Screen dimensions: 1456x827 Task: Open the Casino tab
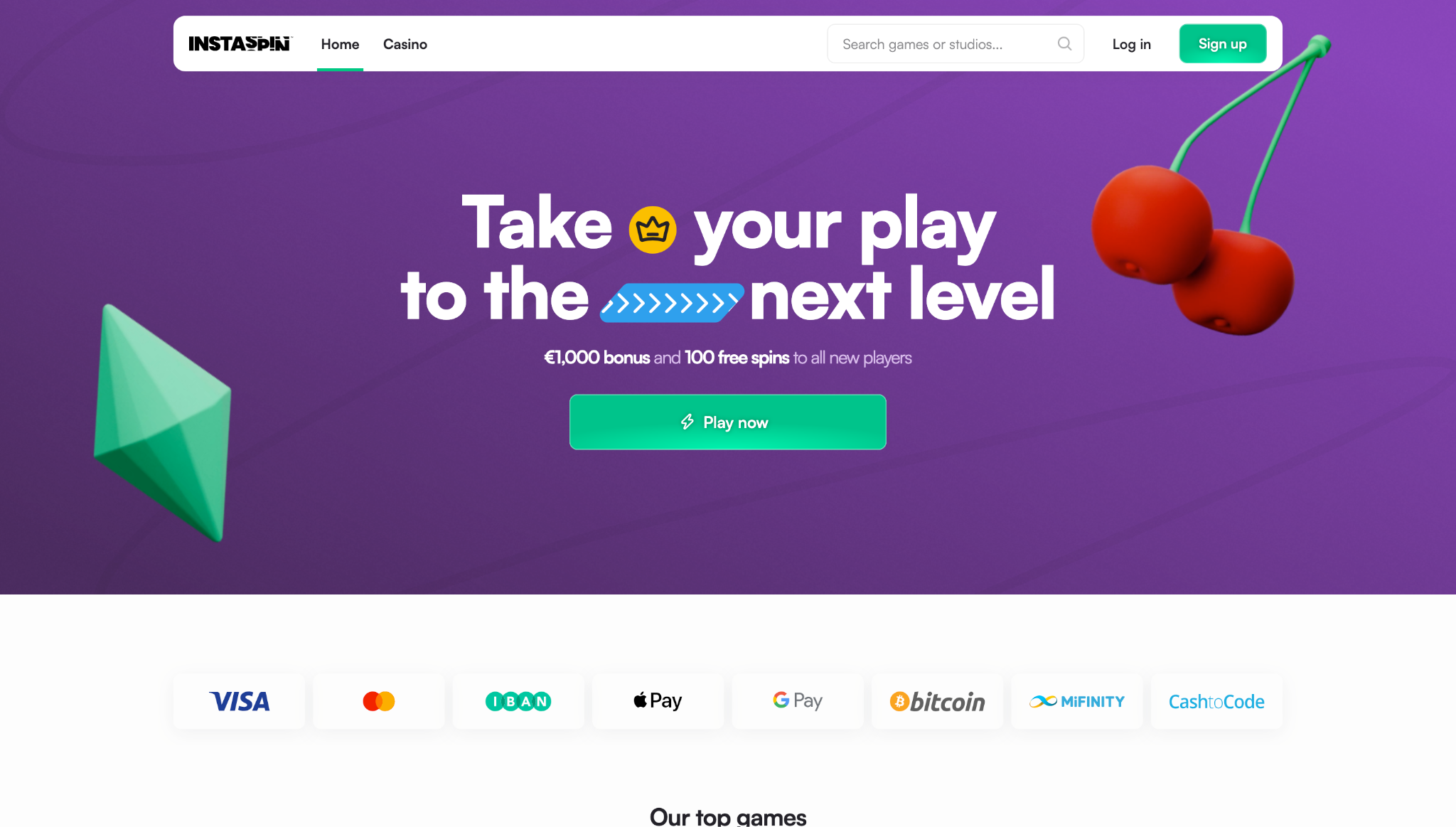click(405, 44)
